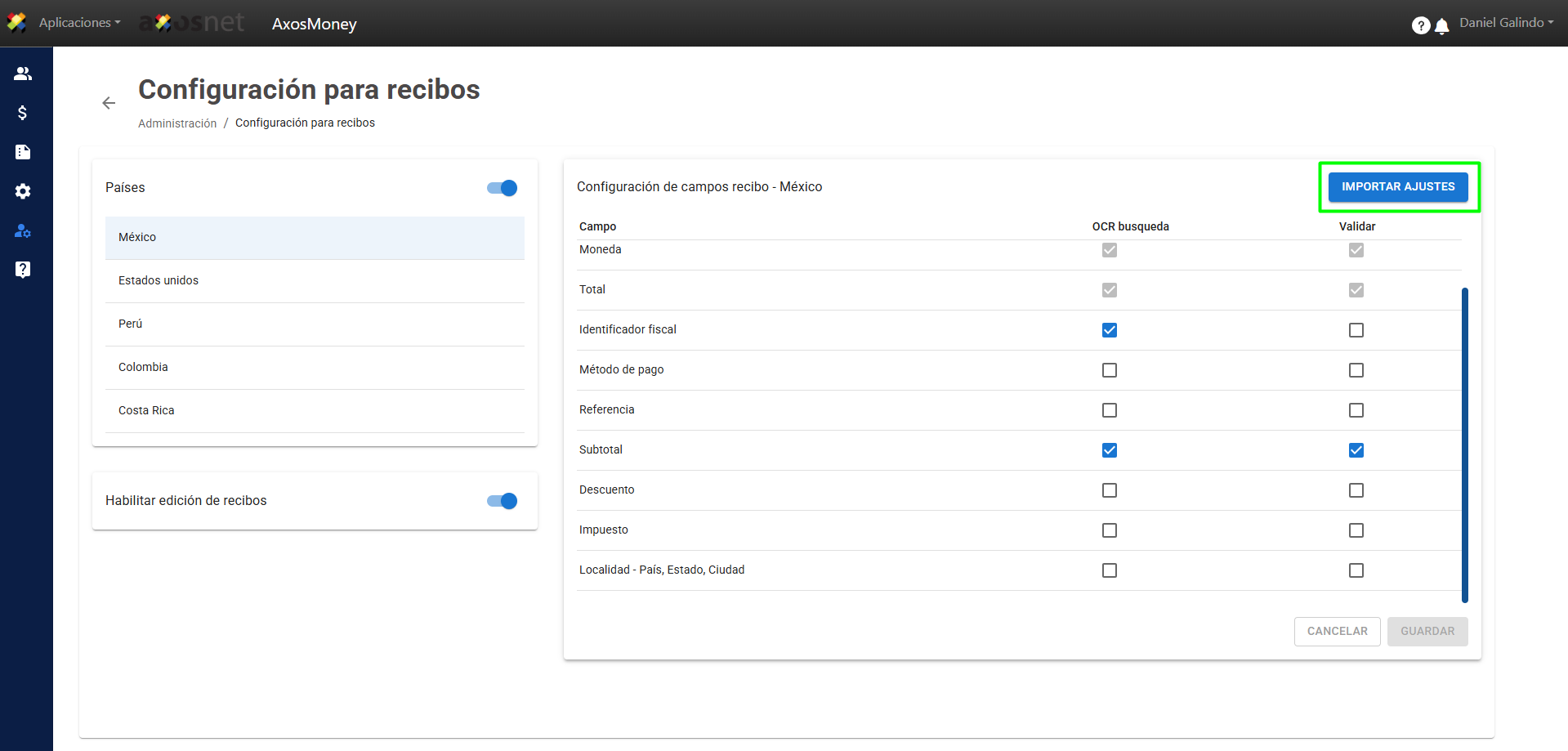1568x751 pixels.
Task: Open the Daniel Galindo user dropdown
Action: tap(1506, 23)
